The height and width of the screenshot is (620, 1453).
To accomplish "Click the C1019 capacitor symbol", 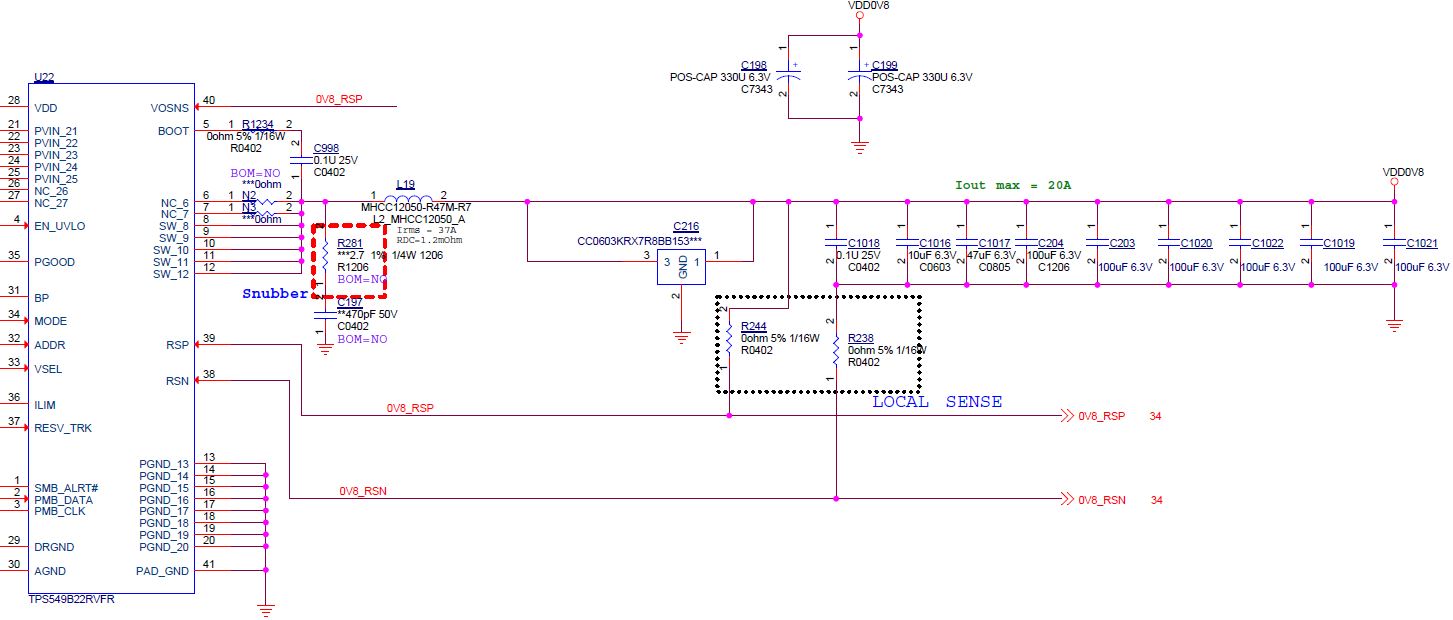I will (1311, 241).
